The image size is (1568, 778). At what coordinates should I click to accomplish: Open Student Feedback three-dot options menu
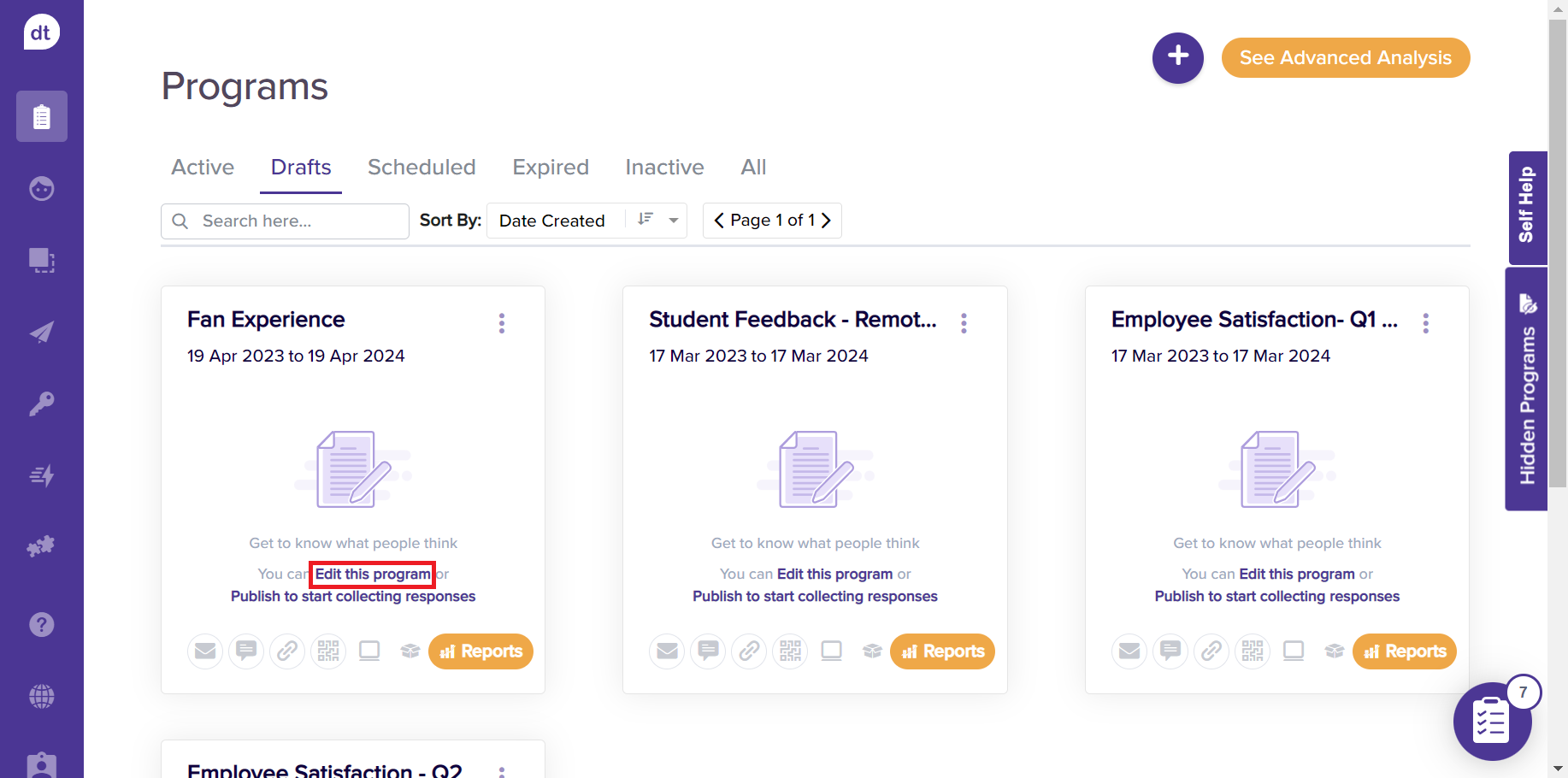964,323
